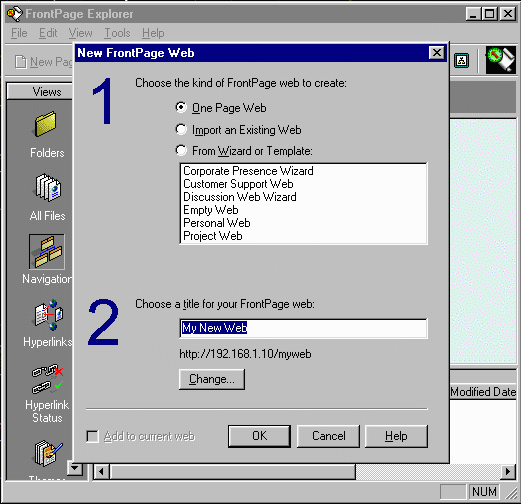Minimize the FrontPage Explorer window

pyautogui.click(x=473, y=14)
